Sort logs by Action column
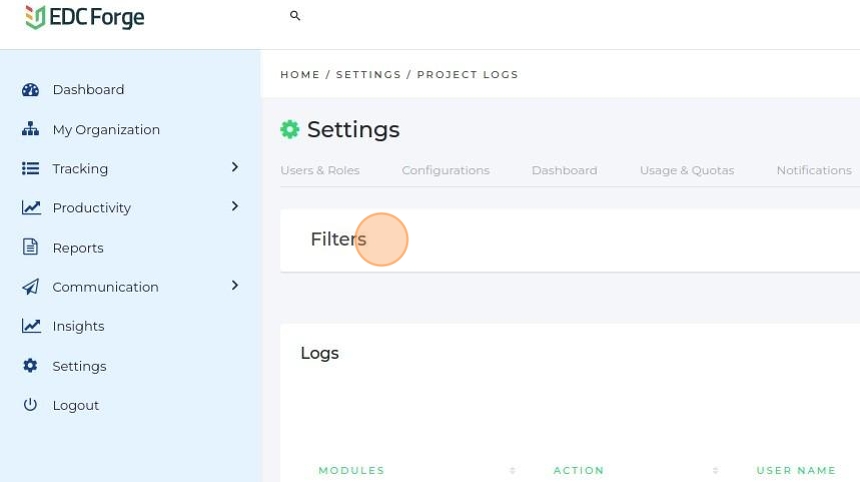The height and width of the screenshot is (482, 860). (x=715, y=470)
